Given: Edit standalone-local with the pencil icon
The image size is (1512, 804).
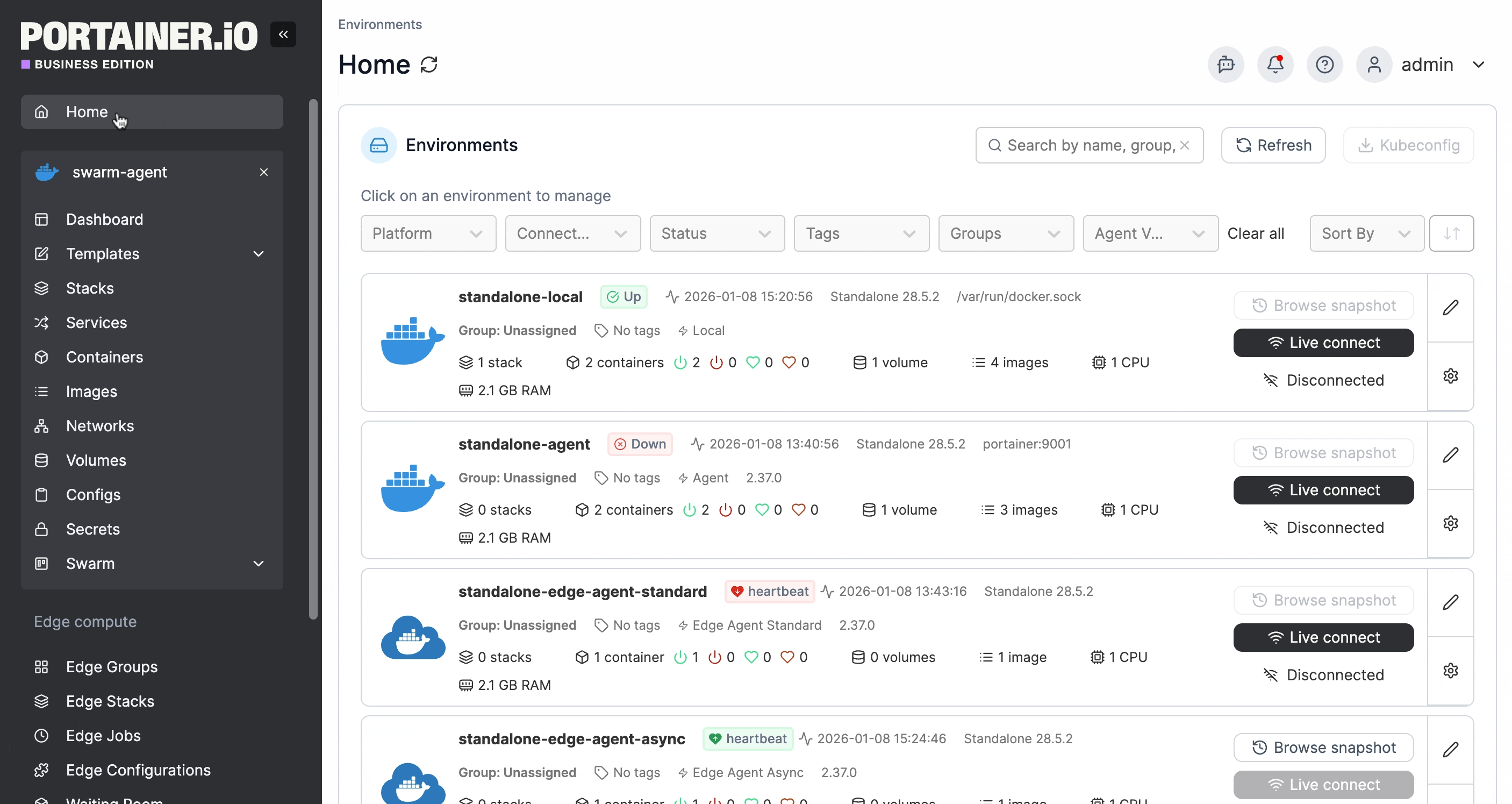Looking at the screenshot, I should point(1450,308).
